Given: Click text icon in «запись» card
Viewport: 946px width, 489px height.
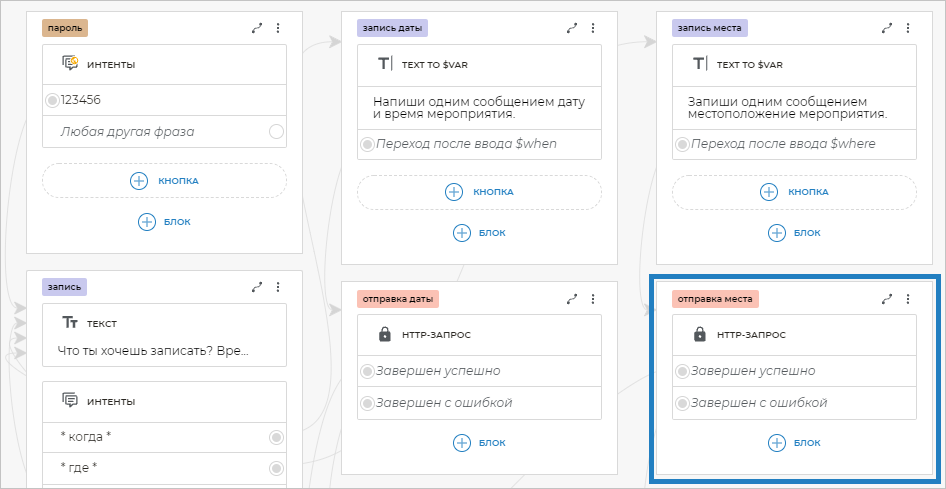Looking at the screenshot, I should point(70,323).
